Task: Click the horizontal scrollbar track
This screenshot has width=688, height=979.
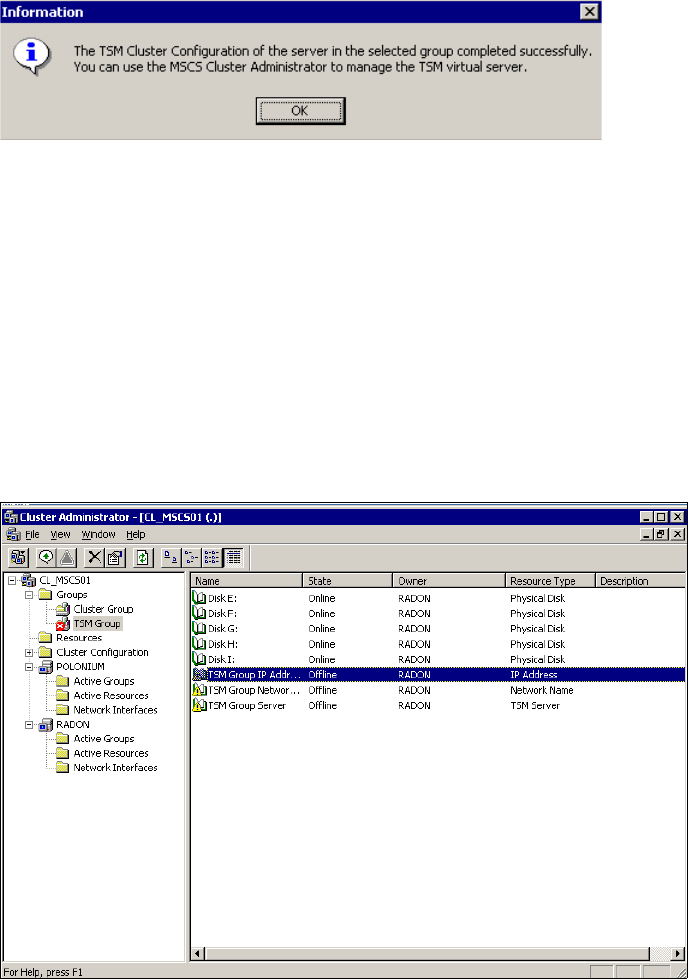Action: tap(660, 954)
